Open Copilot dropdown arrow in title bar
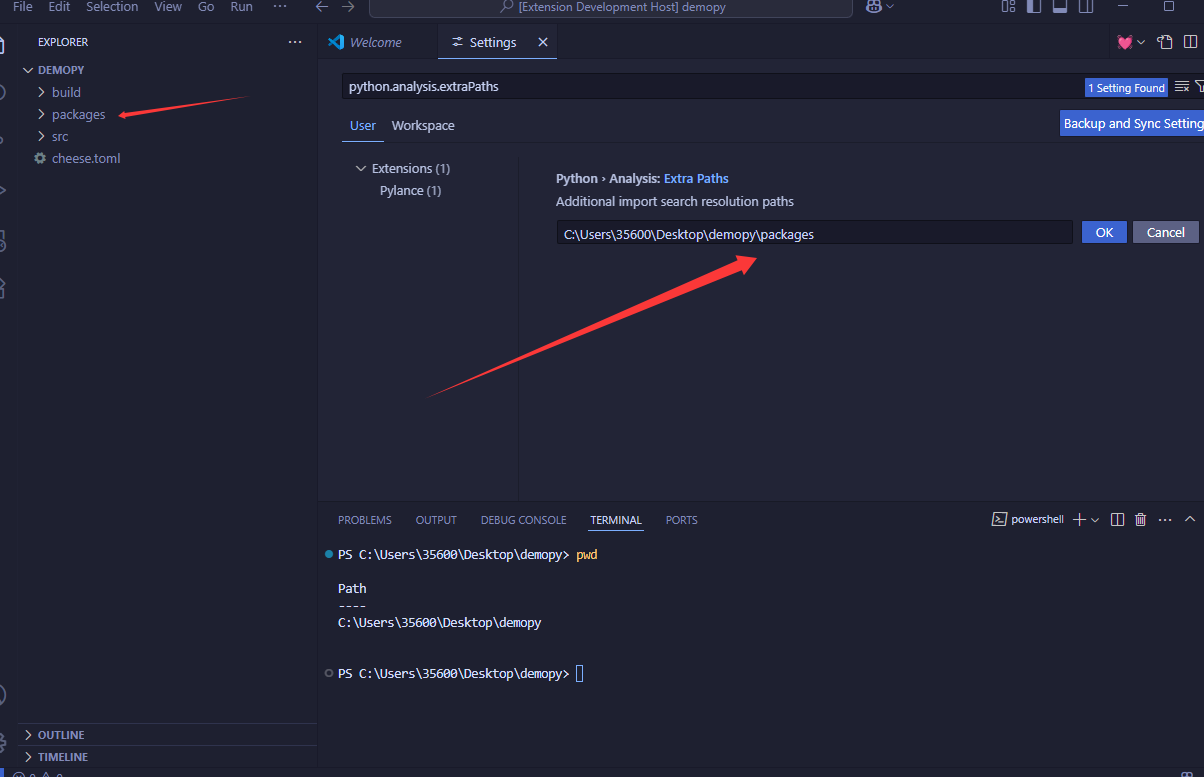The image size is (1204, 777). 890,6
